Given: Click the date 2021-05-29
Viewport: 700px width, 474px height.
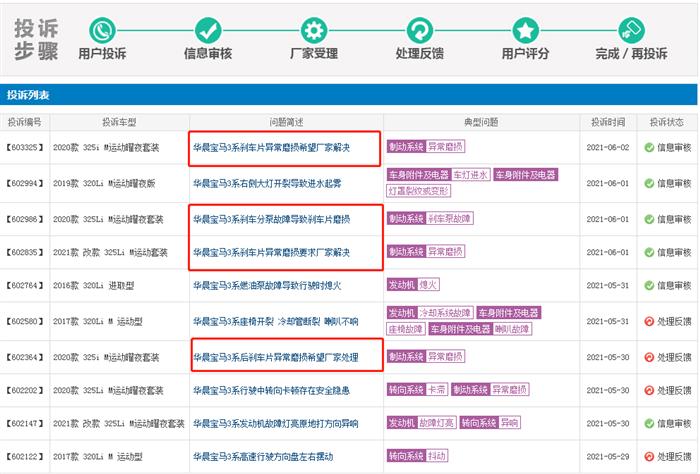Looking at the screenshot, I should pyautogui.click(x=607, y=456).
